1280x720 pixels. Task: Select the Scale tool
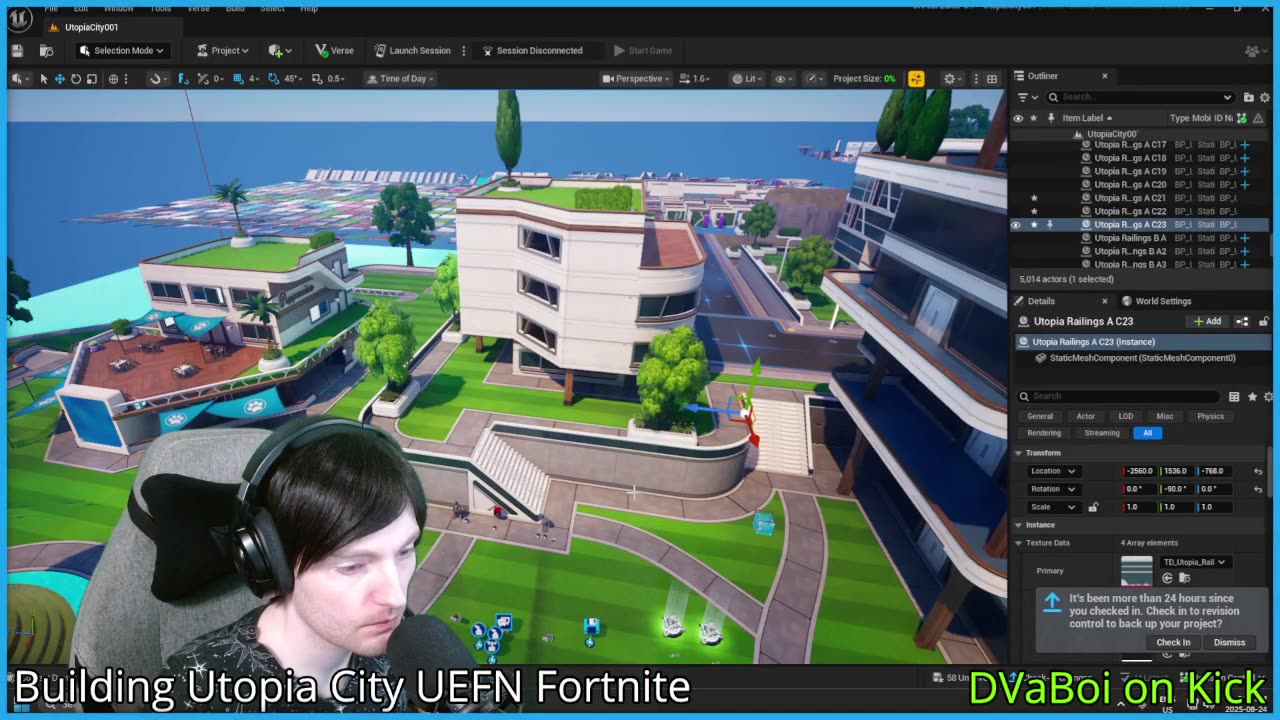91,78
